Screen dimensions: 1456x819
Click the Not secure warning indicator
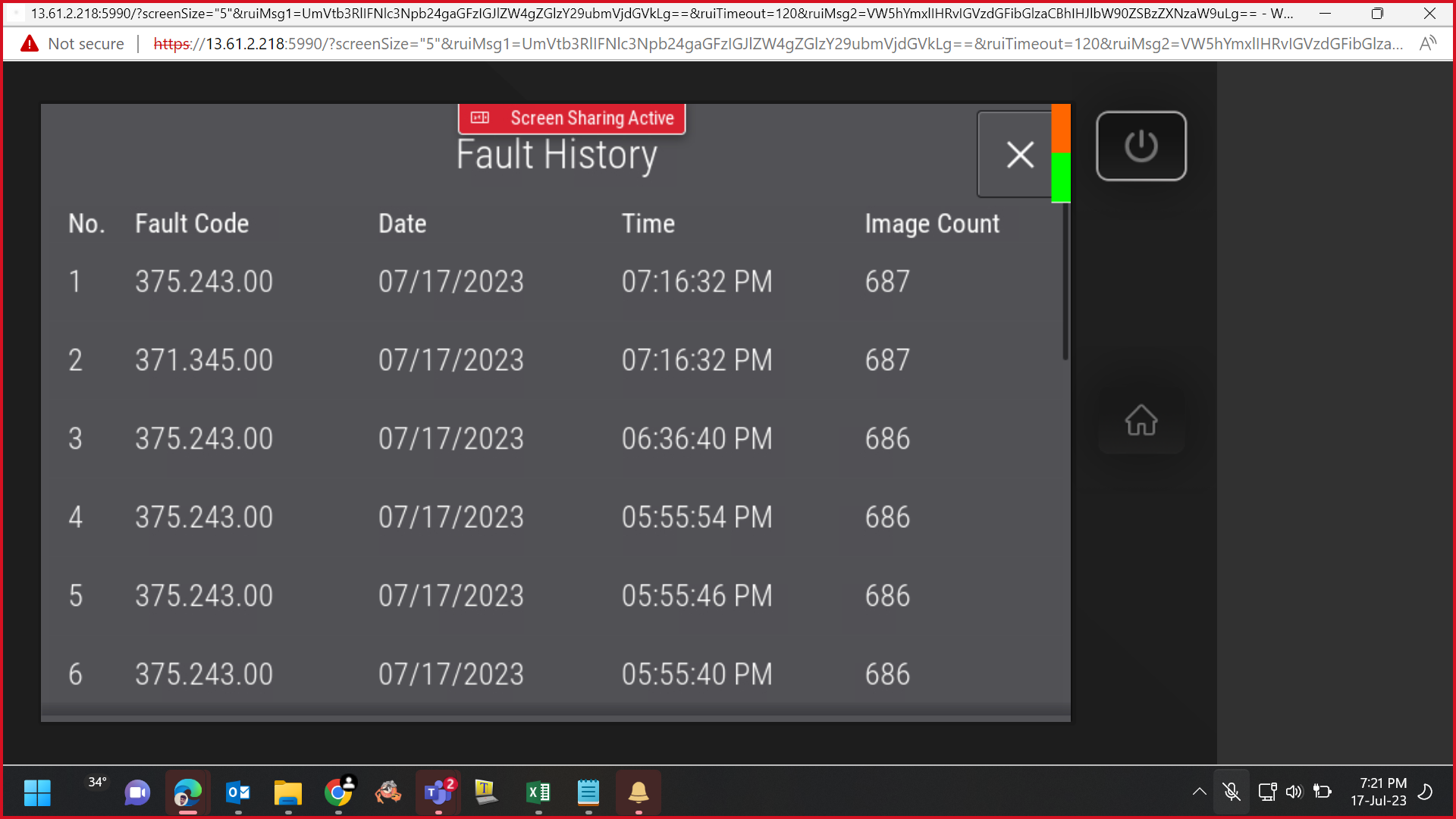[x=73, y=44]
